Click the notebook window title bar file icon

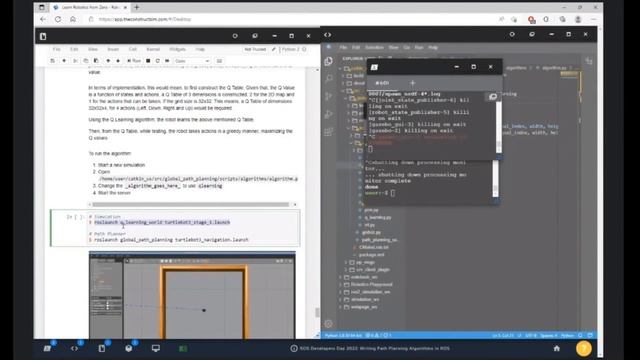tap(43, 36)
